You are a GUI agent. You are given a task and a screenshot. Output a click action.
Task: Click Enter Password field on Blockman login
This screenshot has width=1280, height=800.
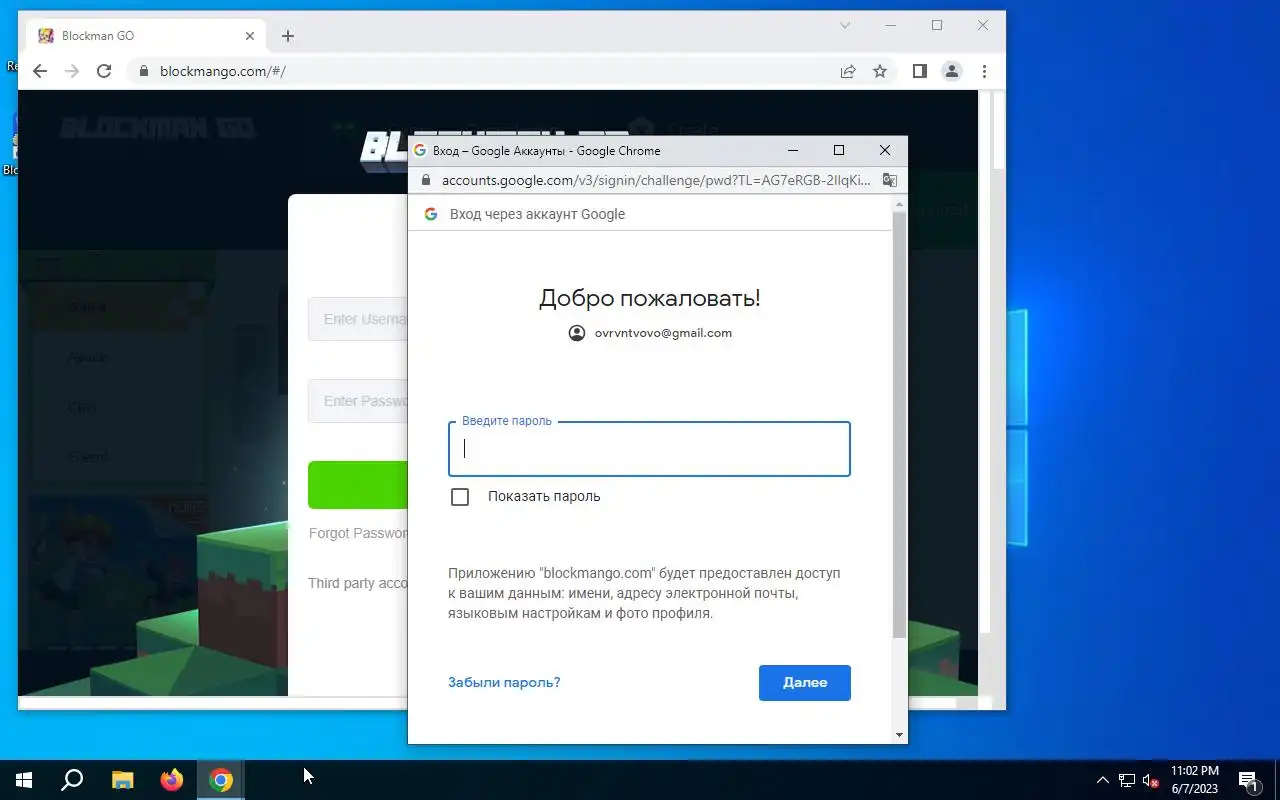point(358,401)
